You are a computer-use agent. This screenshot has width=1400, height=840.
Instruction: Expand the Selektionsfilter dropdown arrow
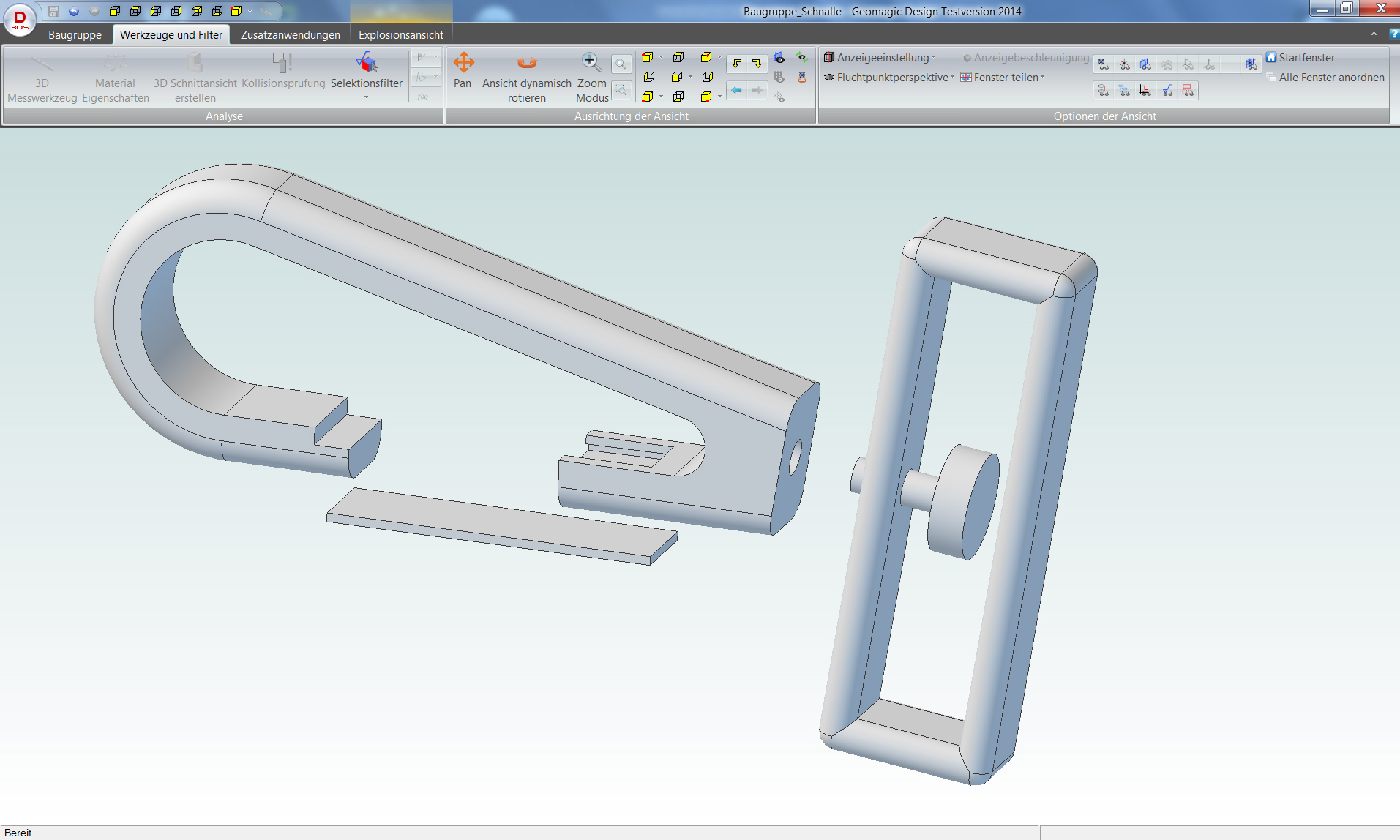tap(366, 97)
